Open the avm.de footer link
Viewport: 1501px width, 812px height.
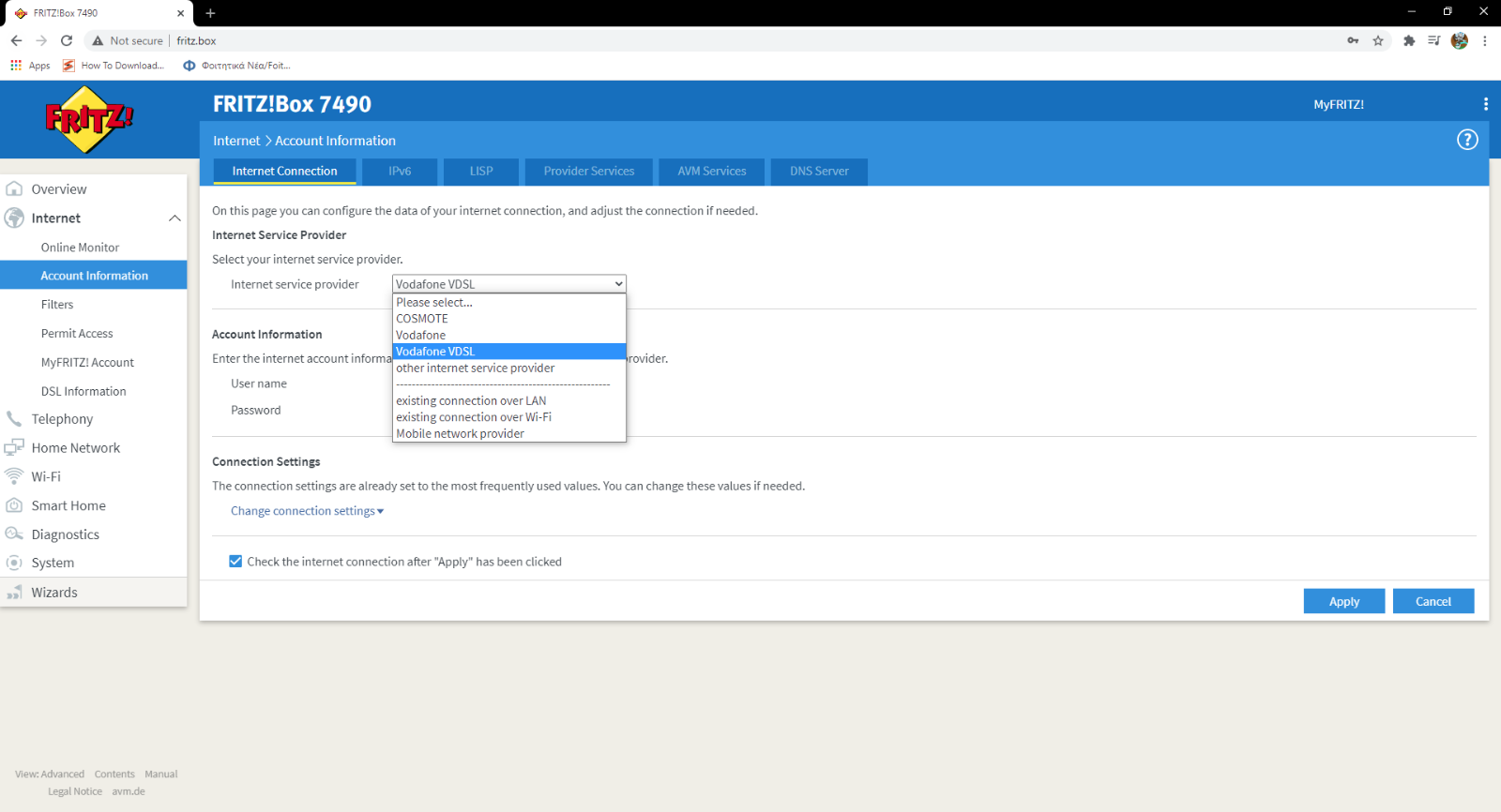pos(129,791)
